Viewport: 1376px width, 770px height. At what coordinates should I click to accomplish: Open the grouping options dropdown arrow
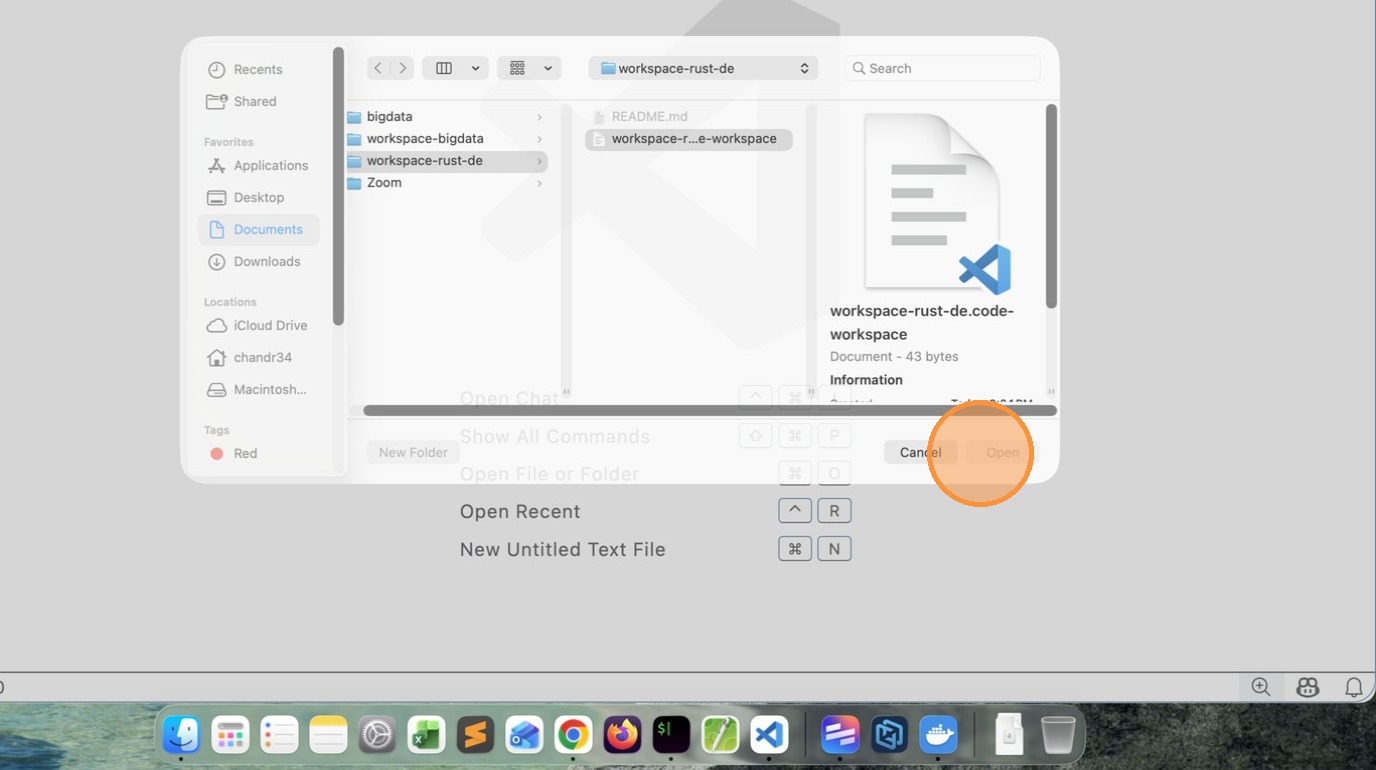coord(548,68)
